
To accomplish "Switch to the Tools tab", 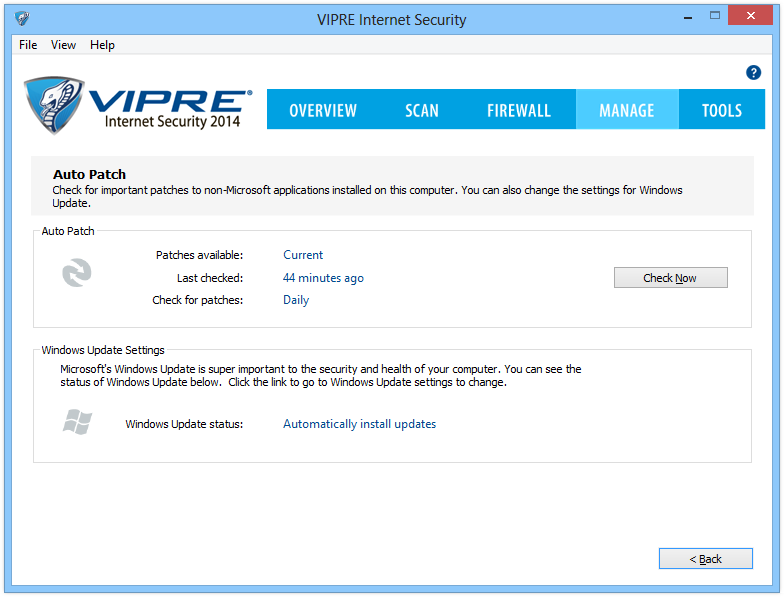I will (721, 110).
